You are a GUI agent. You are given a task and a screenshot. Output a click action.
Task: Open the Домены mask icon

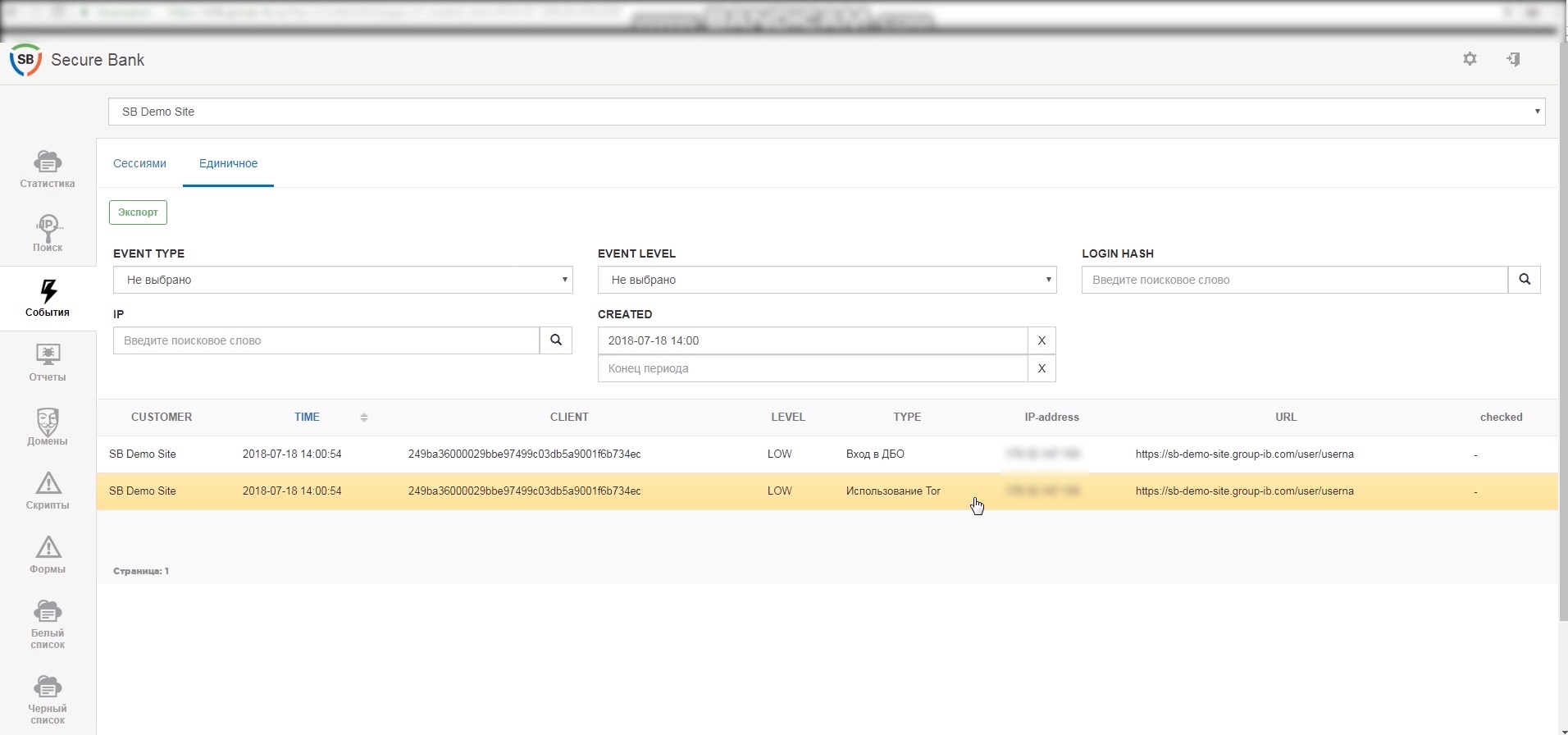tap(48, 427)
